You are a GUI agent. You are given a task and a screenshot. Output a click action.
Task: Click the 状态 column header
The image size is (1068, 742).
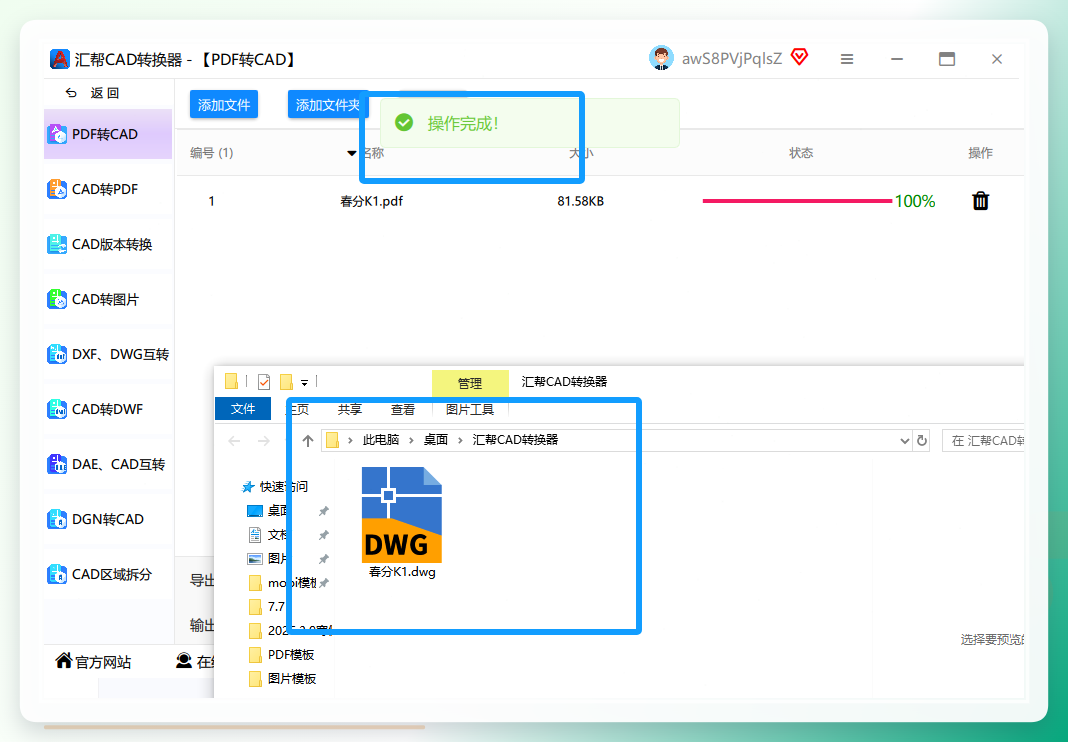click(801, 153)
